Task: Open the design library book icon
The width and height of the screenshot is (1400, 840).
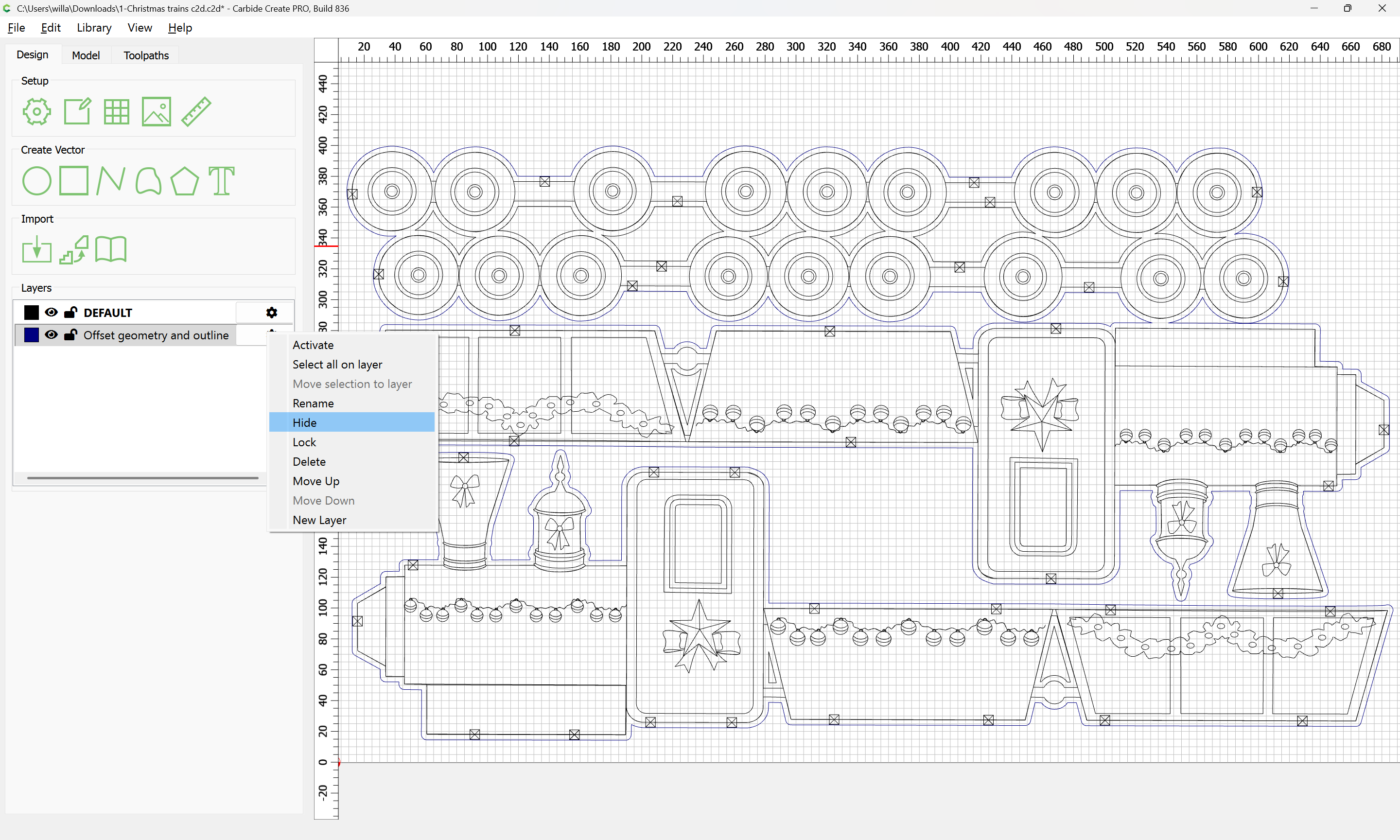Action: click(111, 250)
